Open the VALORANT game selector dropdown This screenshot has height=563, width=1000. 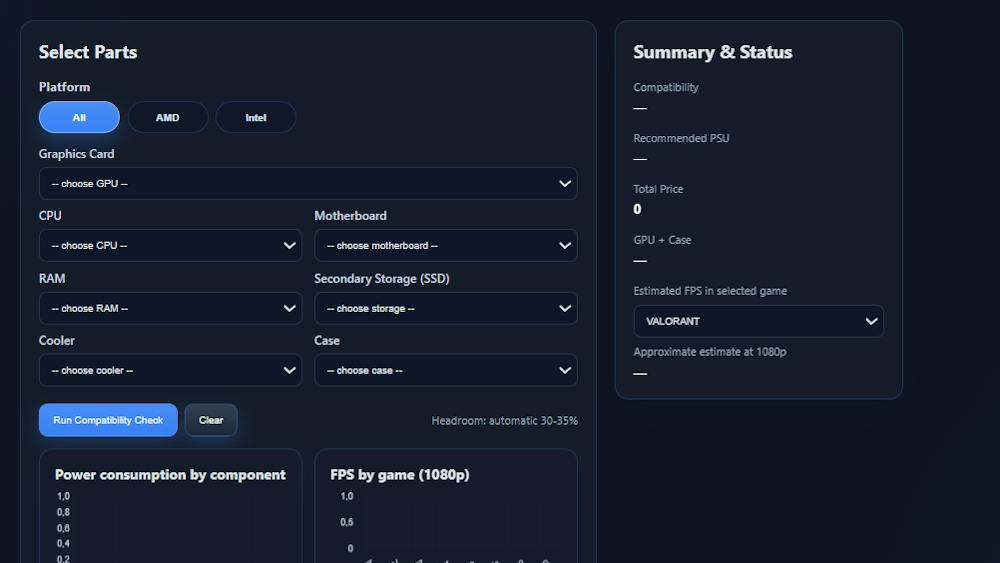coord(758,321)
